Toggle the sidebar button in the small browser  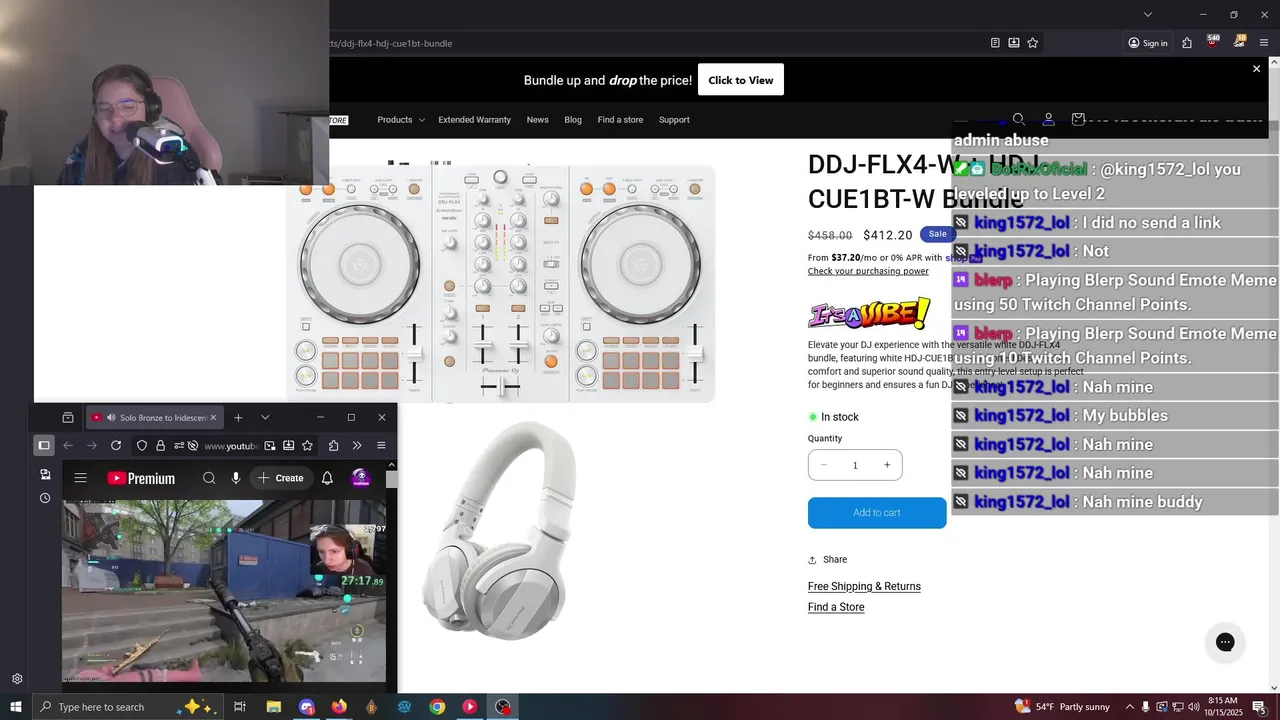click(44, 446)
